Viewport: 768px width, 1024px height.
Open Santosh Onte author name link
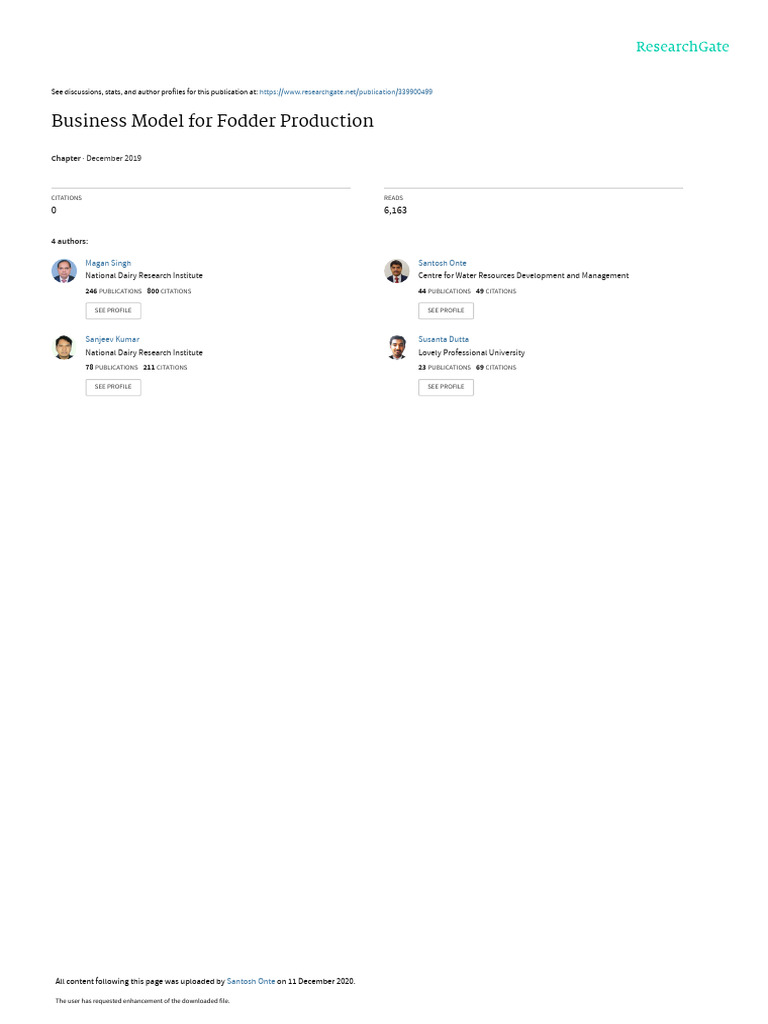point(442,263)
